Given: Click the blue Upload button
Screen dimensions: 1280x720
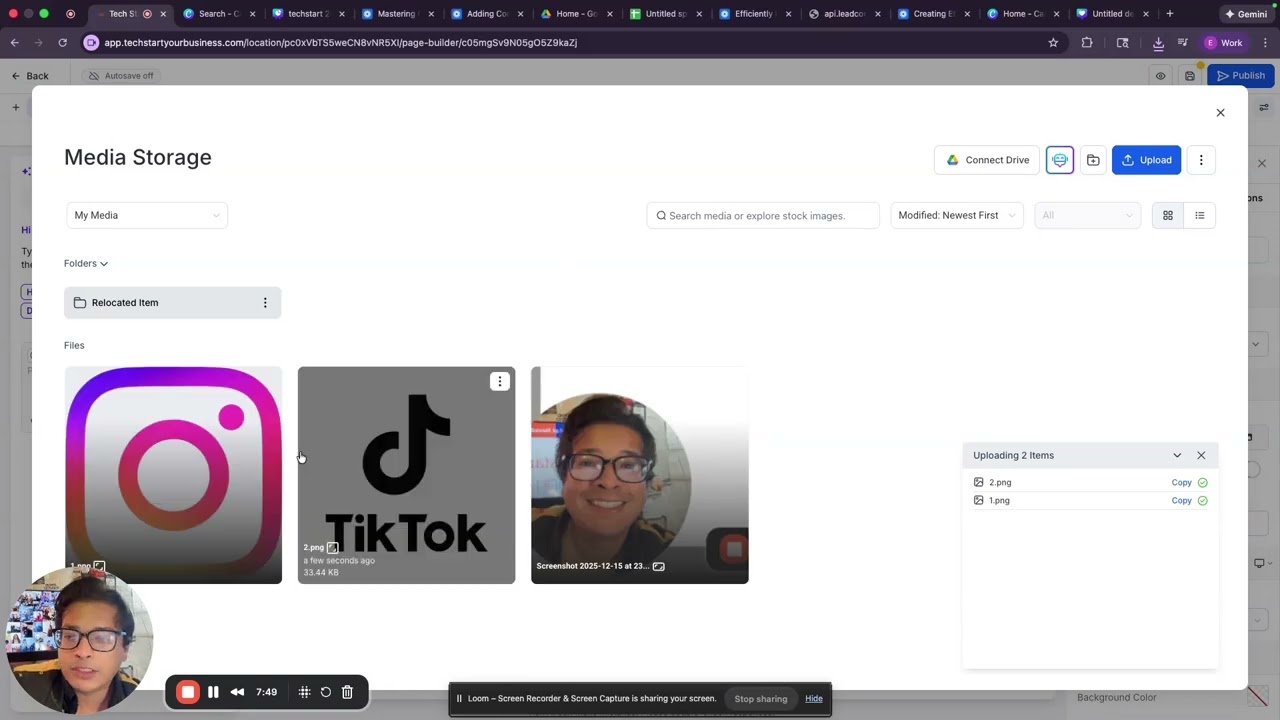Looking at the screenshot, I should click(x=1146, y=160).
